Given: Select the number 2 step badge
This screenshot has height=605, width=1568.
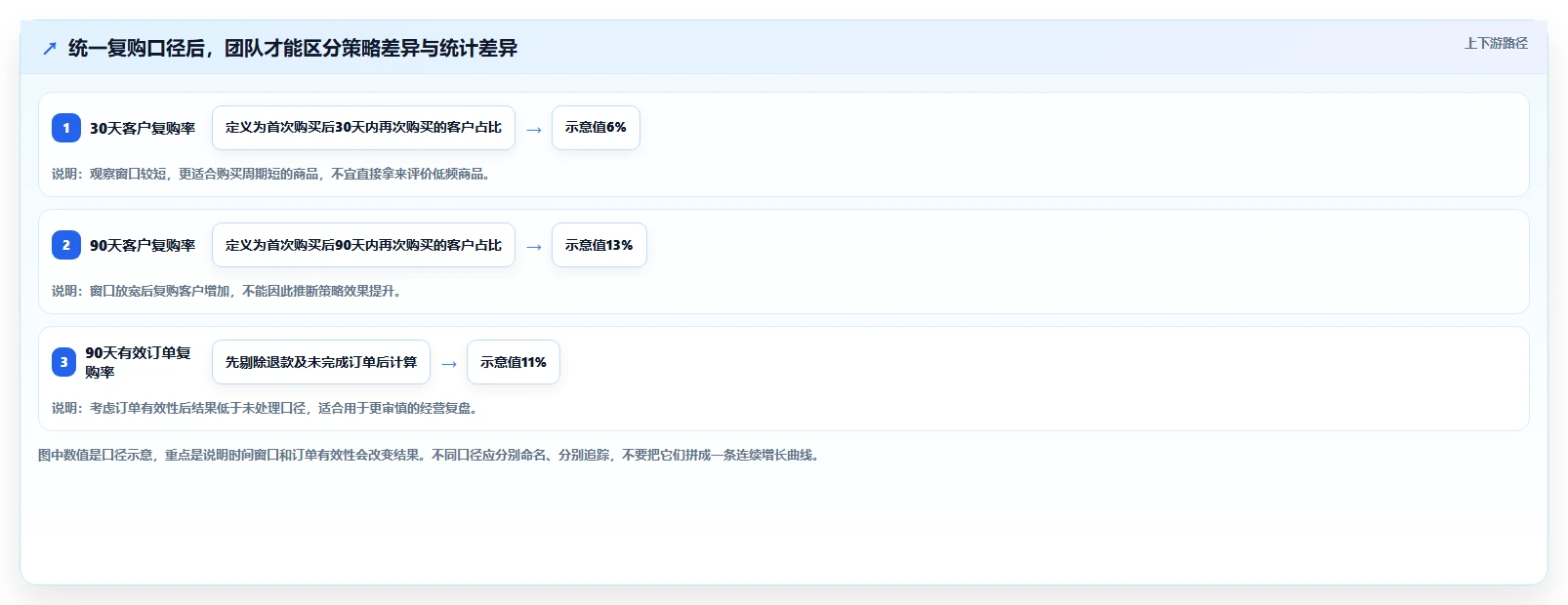Looking at the screenshot, I should (66, 245).
